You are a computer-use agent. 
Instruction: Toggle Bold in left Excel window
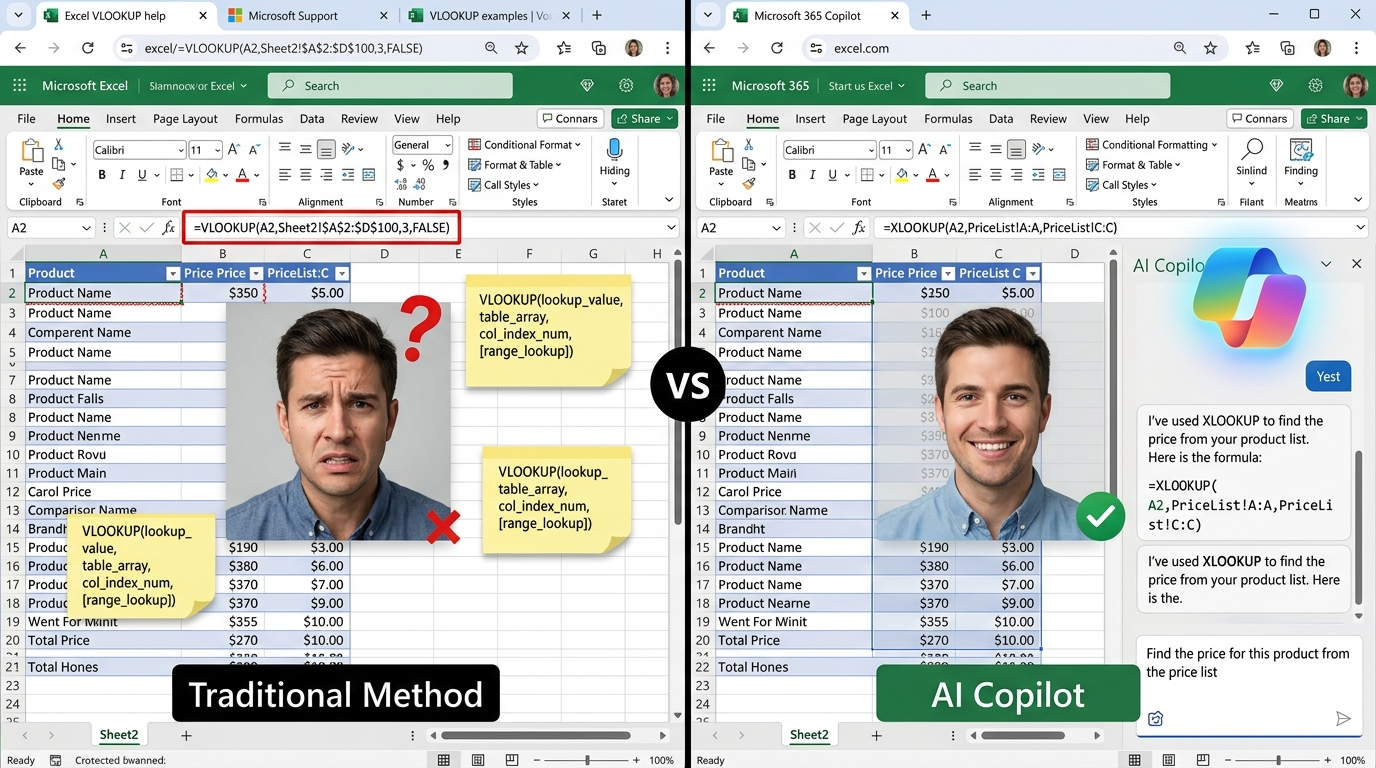pos(102,175)
